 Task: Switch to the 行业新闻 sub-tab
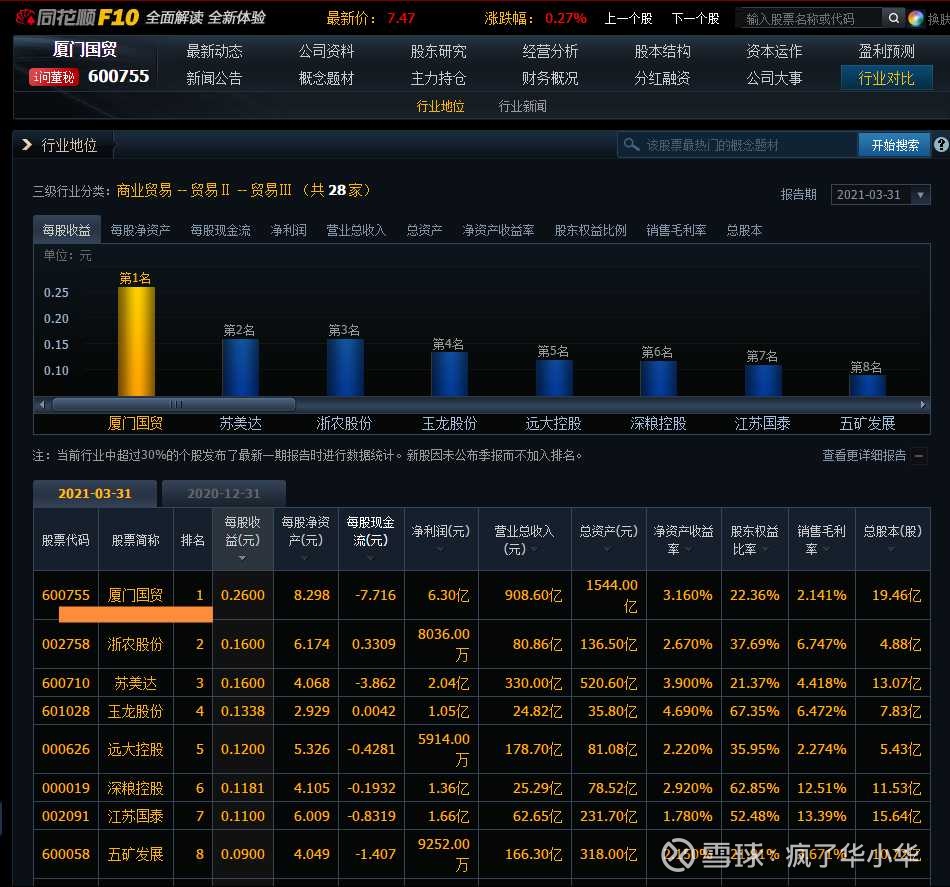coord(522,107)
